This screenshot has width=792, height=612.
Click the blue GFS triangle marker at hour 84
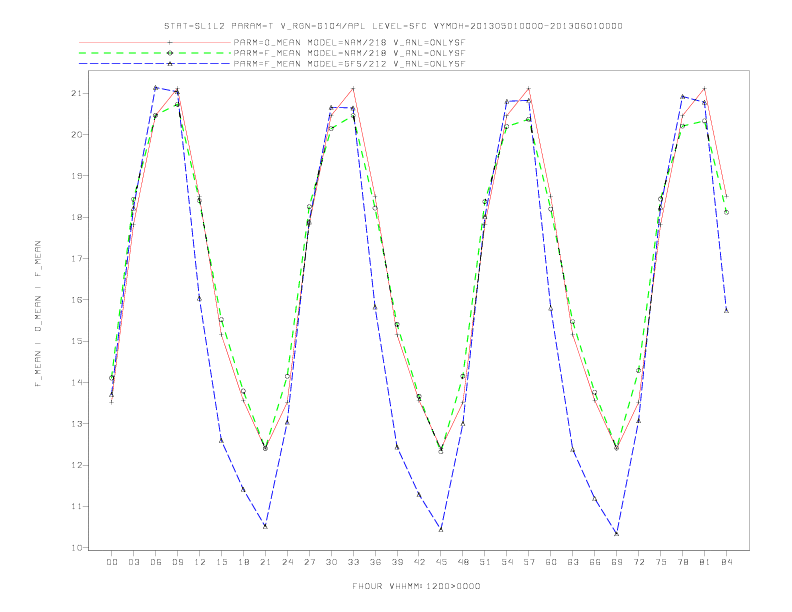point(726,311)
